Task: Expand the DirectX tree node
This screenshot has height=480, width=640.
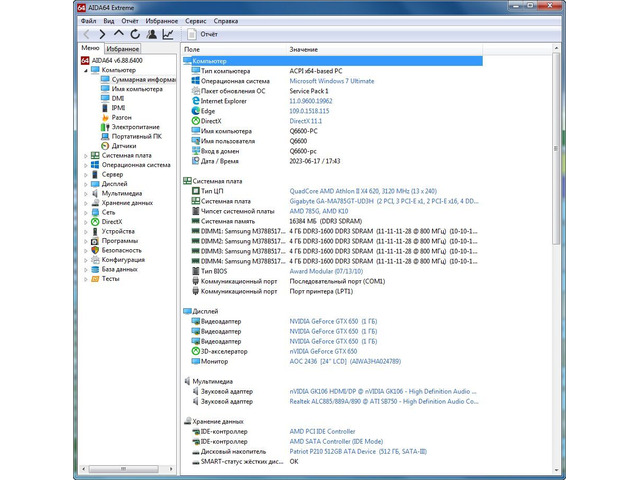Action: click(x=86, y=222)
